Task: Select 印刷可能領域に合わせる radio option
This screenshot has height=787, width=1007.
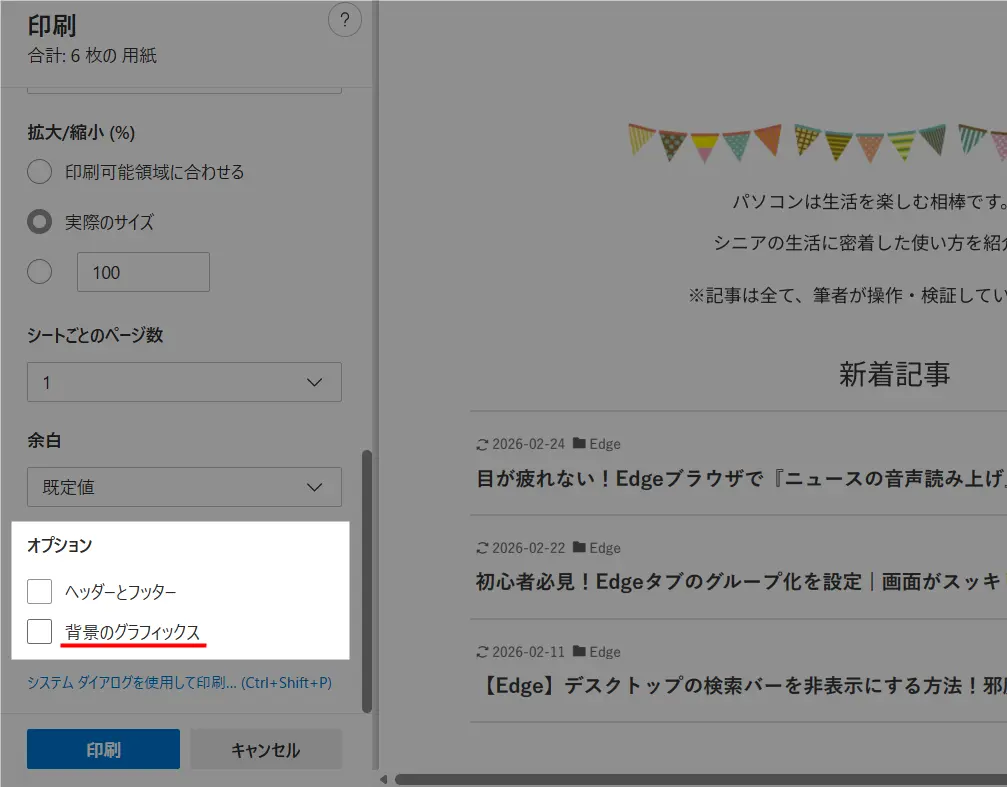Action: pos(39,172)
